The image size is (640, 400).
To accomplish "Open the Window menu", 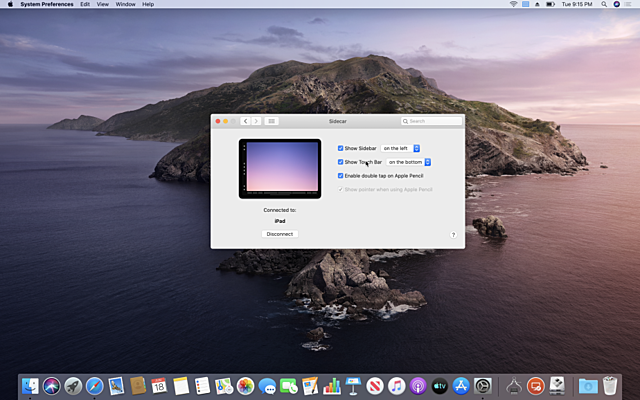I will pyautogui.click(x=125, y=4).
